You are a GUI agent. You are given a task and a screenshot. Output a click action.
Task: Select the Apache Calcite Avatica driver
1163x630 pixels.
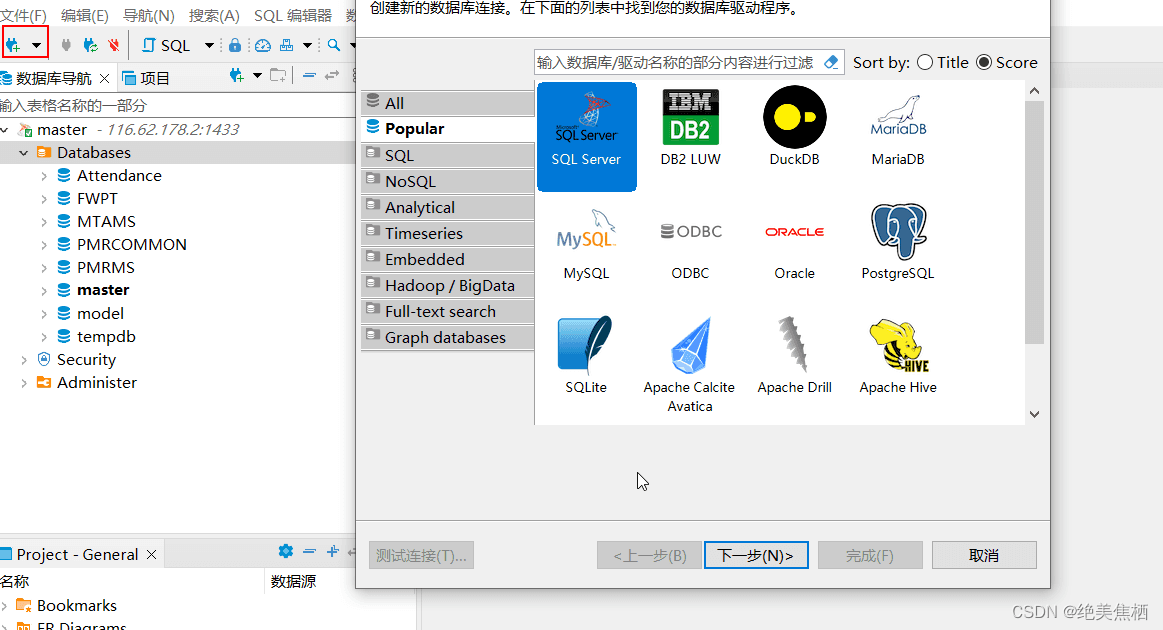690,365
